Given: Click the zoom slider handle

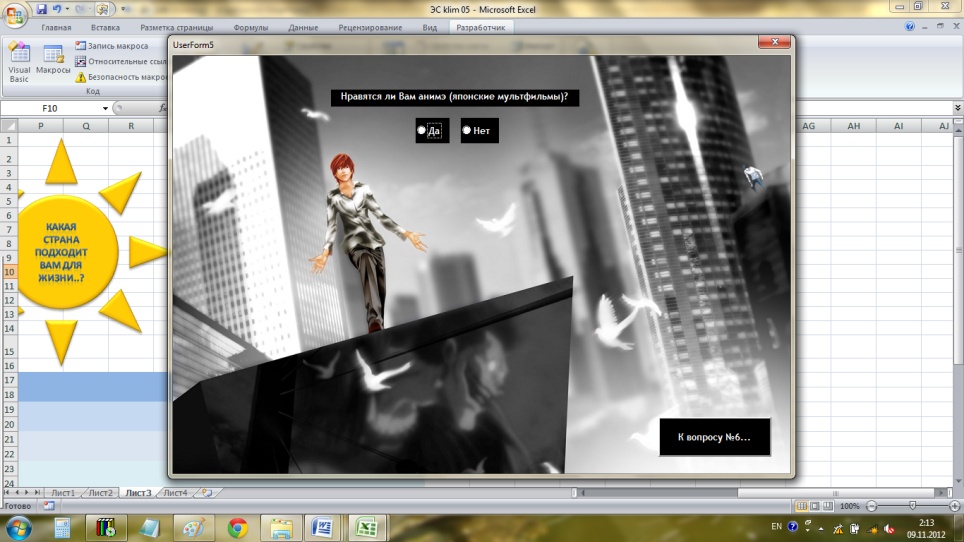Looking at the screenshot, I should click(x=912, y=506).
